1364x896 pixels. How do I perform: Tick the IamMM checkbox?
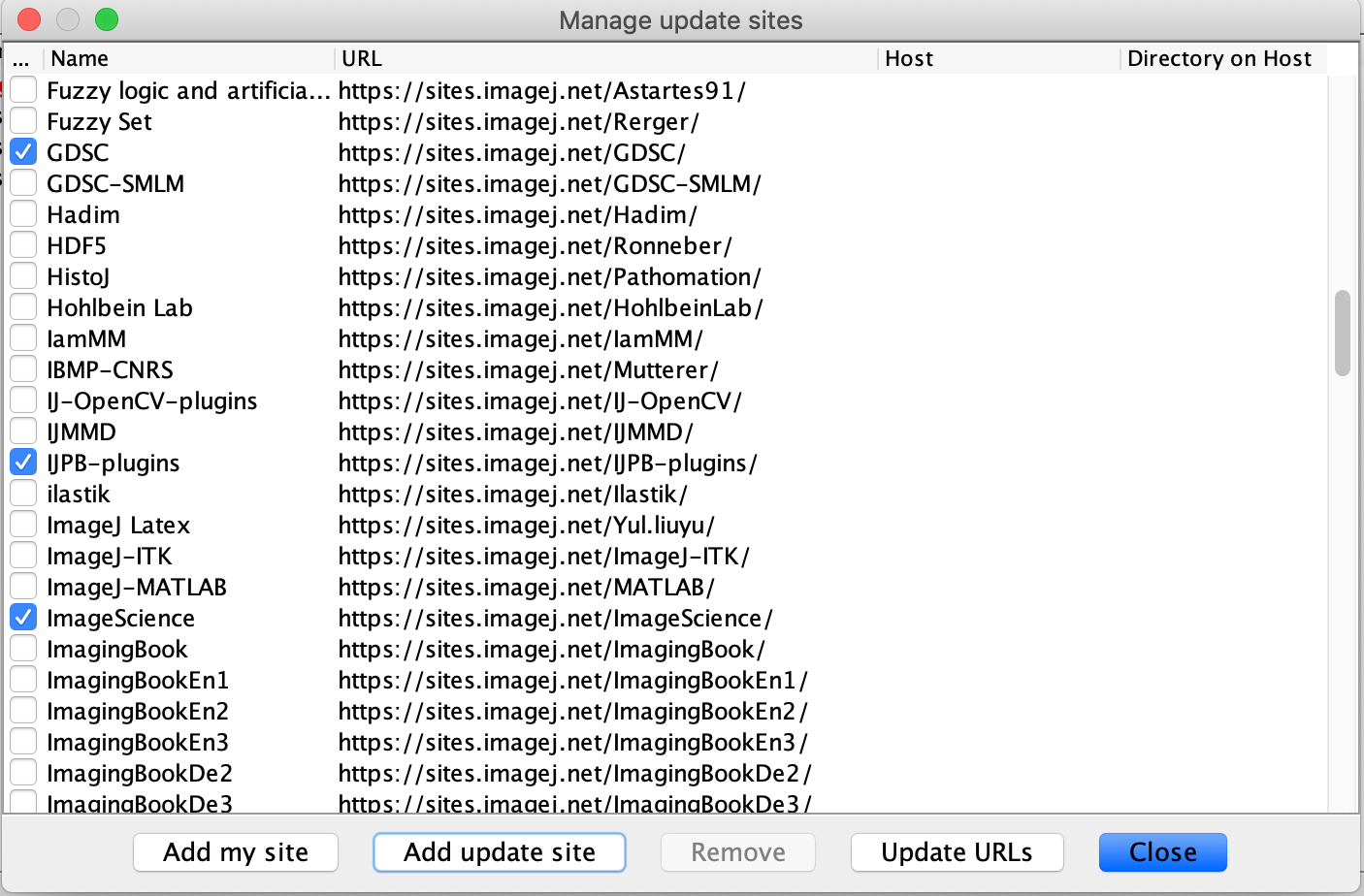23,338
